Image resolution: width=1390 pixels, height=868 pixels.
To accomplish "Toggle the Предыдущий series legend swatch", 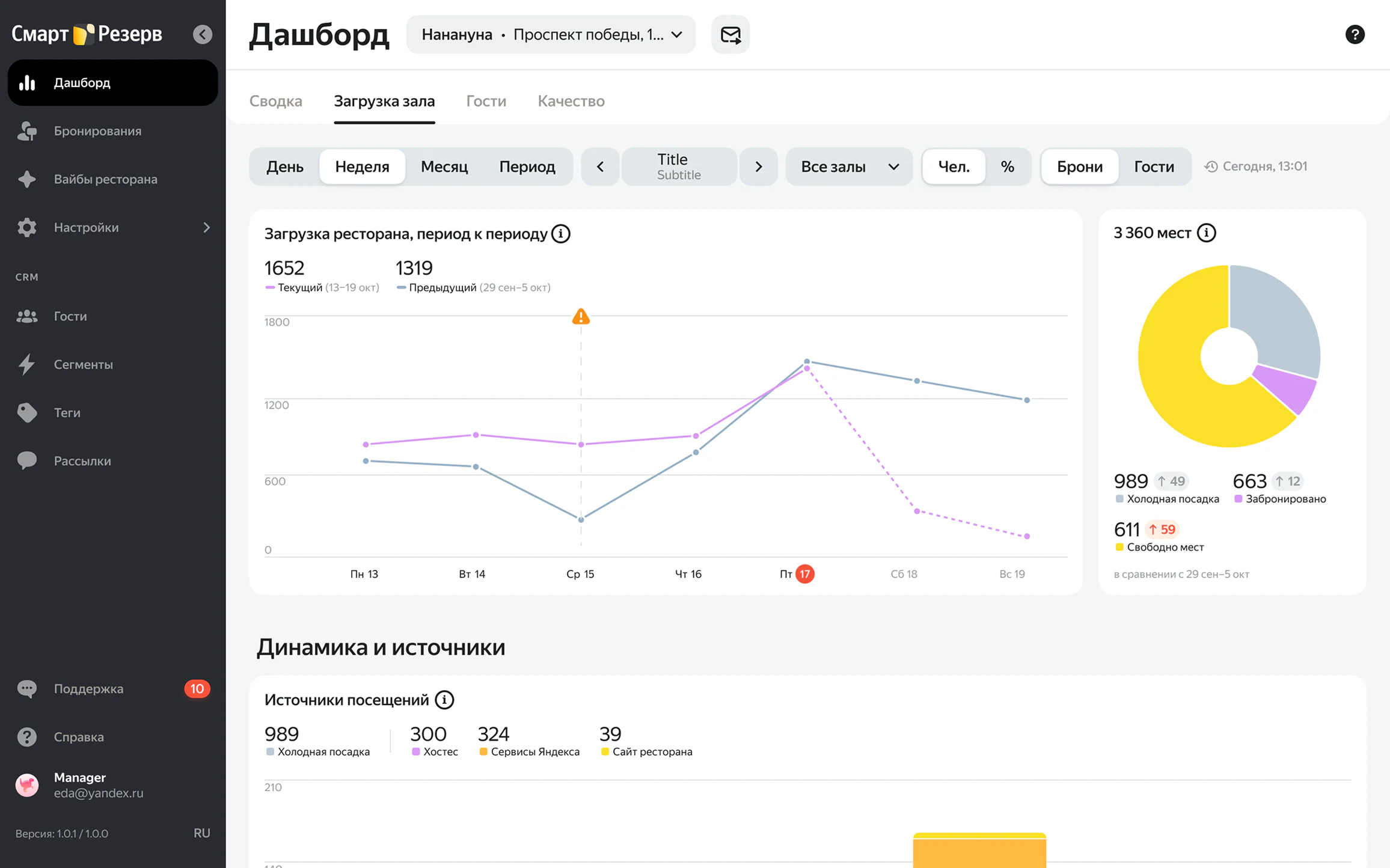I will 401,287.
